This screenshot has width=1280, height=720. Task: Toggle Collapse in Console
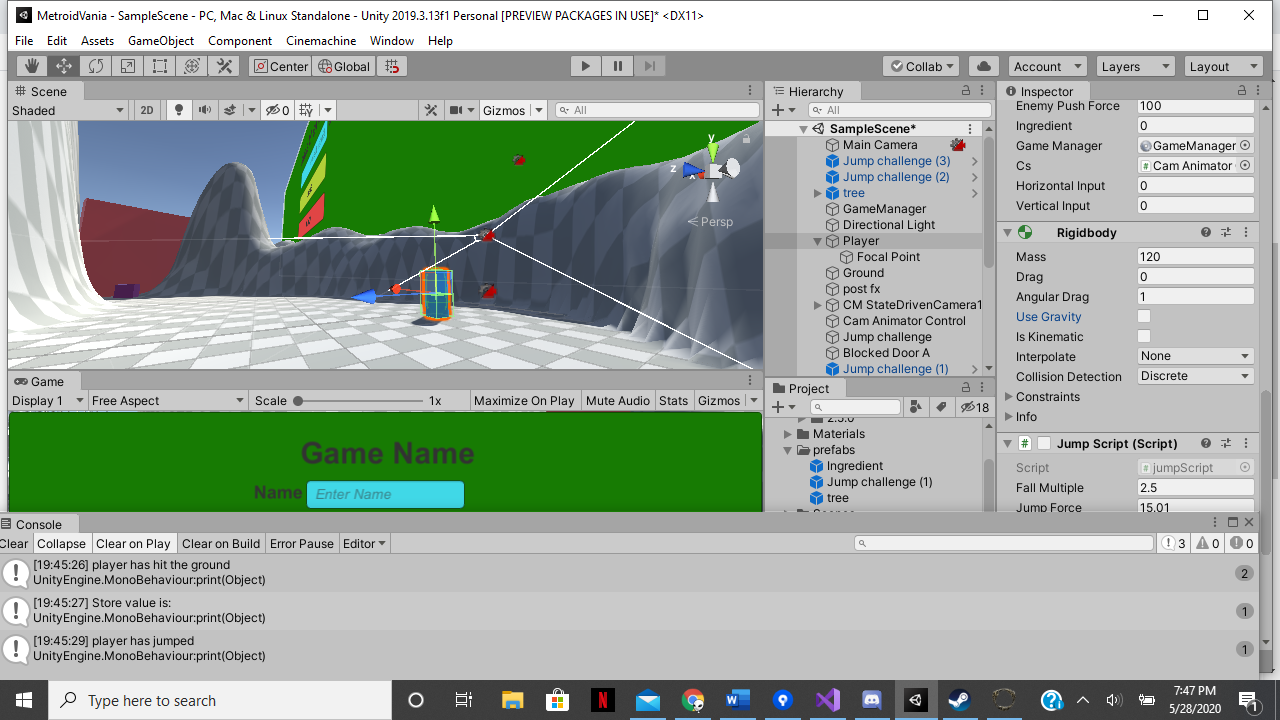tap(62, 544)
